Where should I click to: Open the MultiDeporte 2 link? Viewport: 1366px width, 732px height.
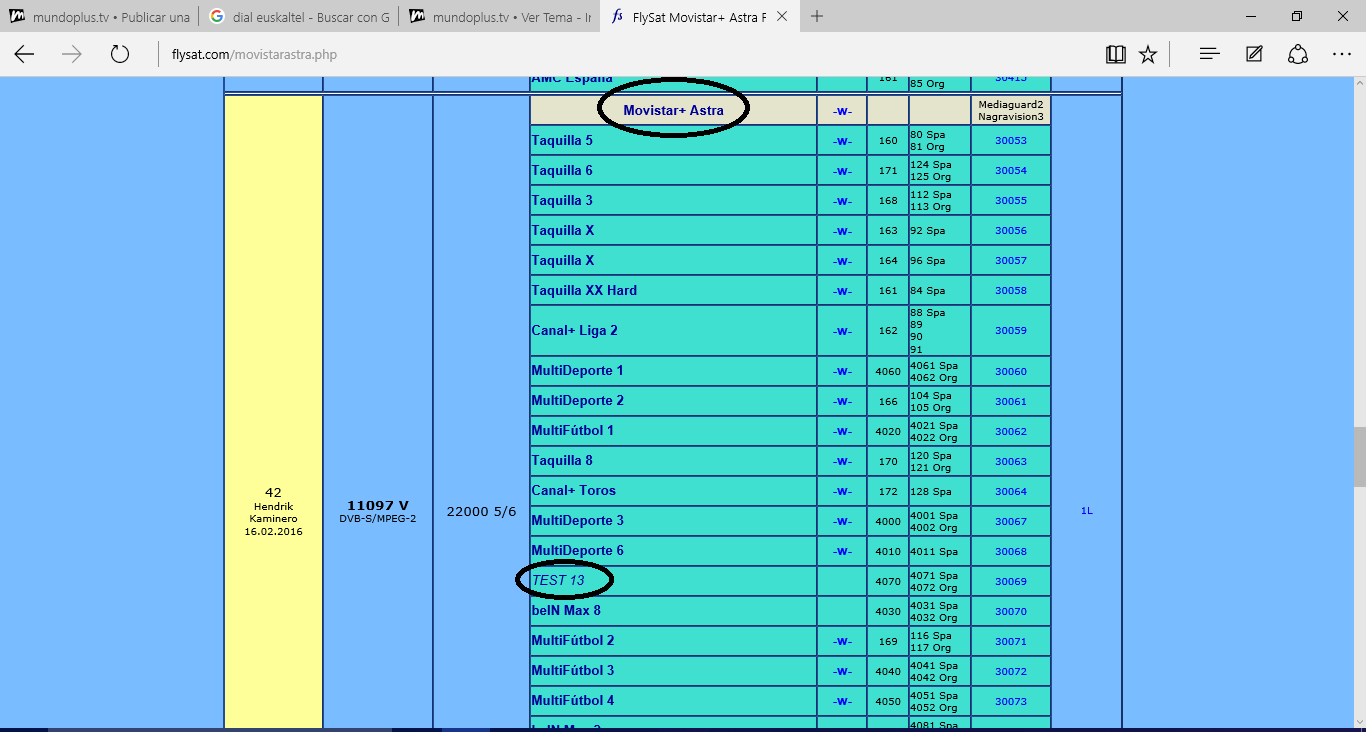(577, 400)
